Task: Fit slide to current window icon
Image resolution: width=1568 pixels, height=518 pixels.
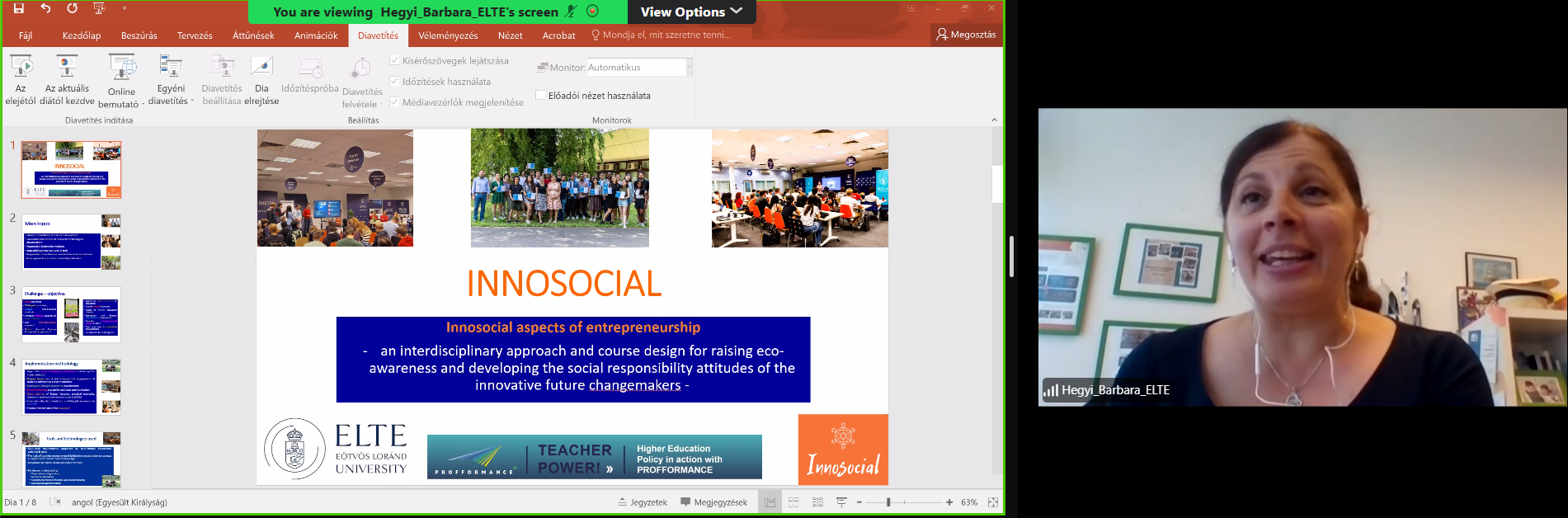Action: click(993, 502)
